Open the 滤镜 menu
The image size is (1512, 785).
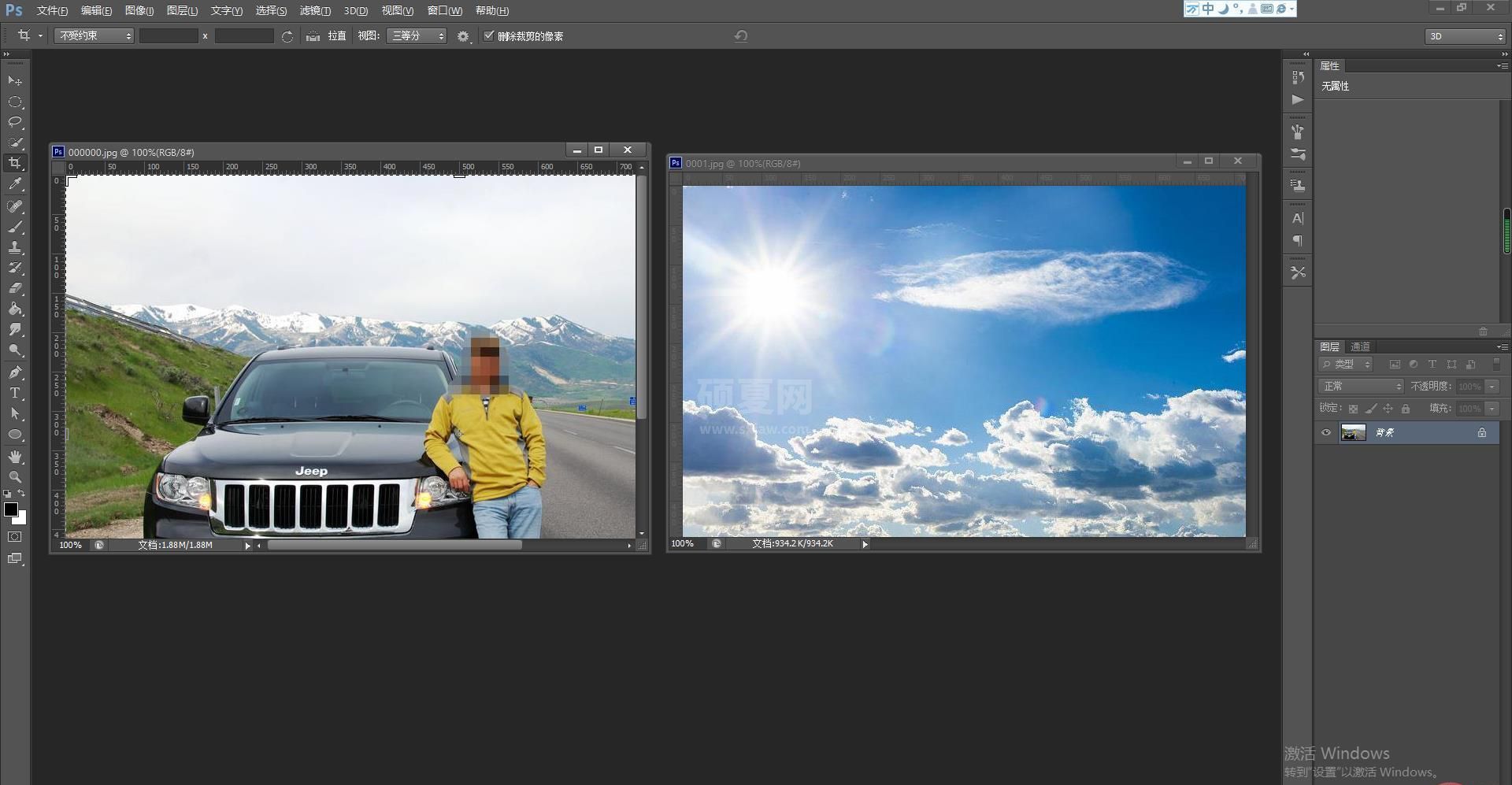coord(315,11)
